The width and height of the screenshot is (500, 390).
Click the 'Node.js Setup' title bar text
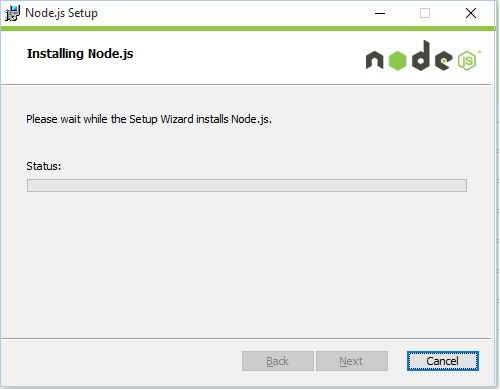62,13
